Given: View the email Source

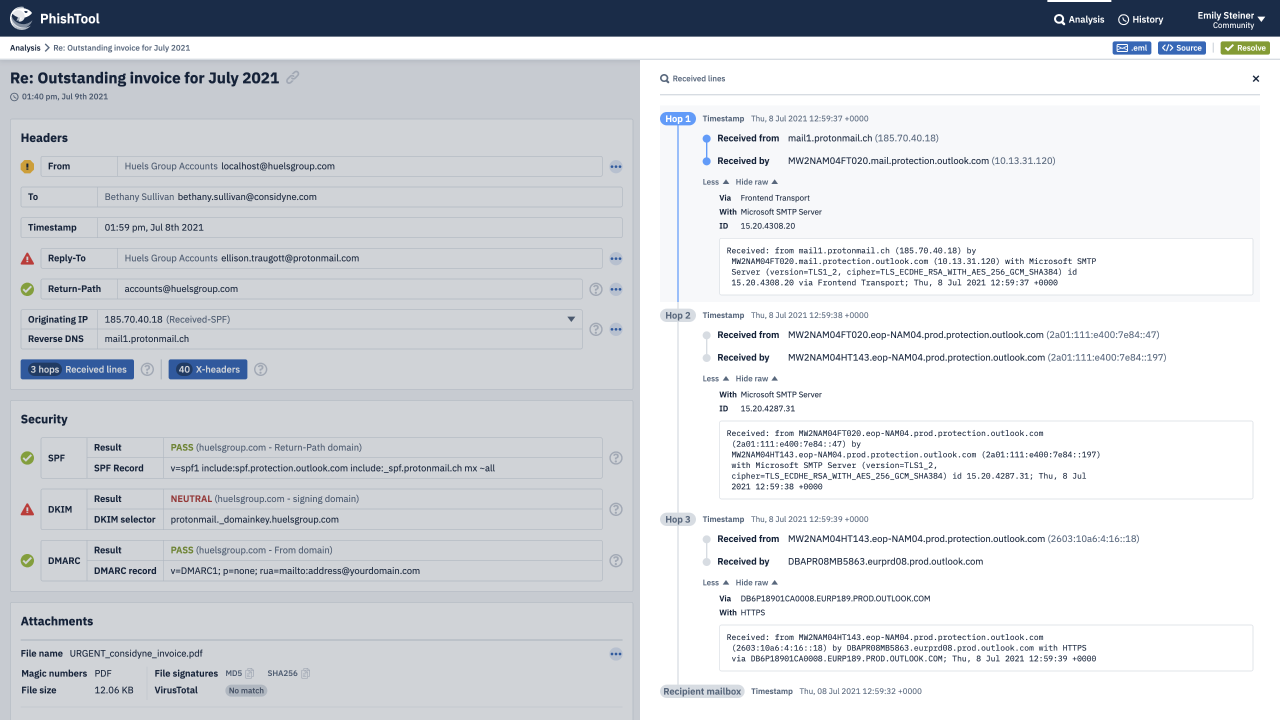Looking at the screenshot, I should 1182,48.
